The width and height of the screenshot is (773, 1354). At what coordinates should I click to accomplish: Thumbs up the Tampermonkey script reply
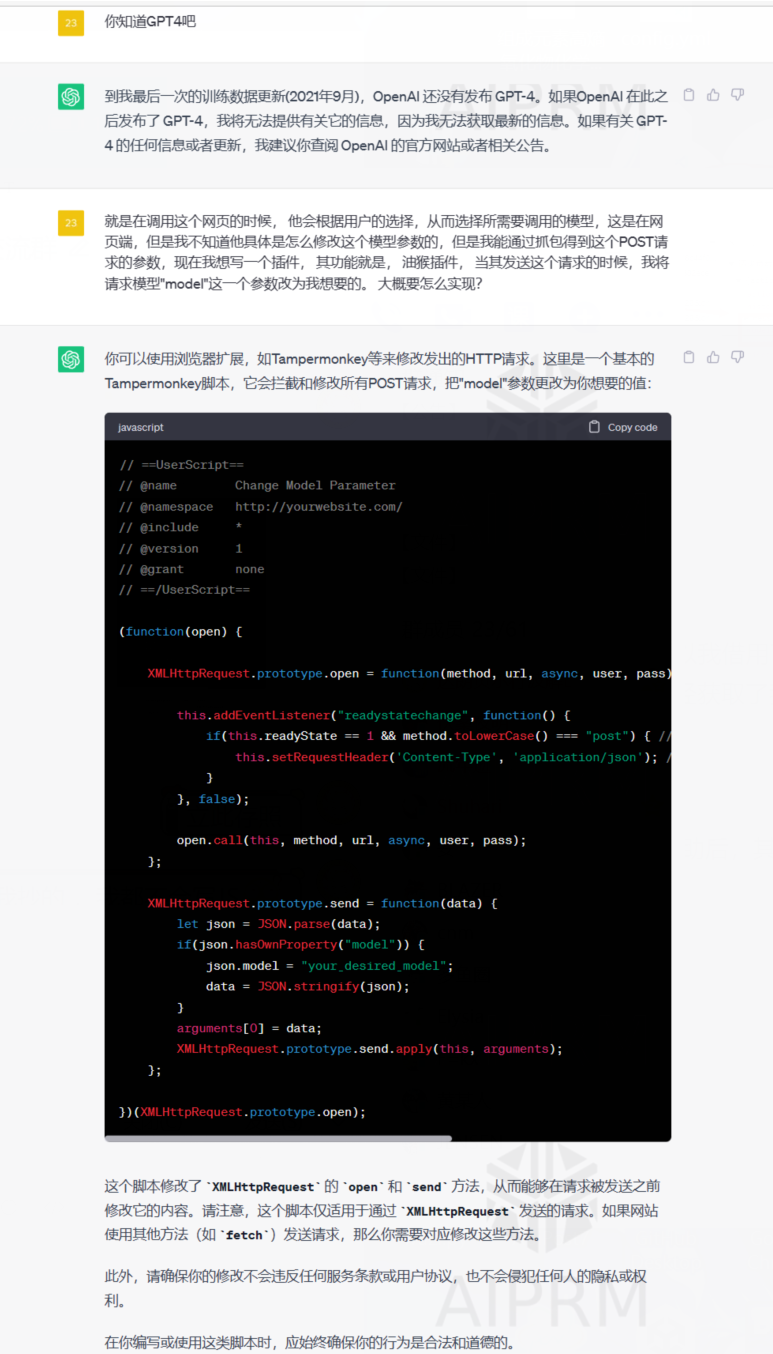(713, 357)
